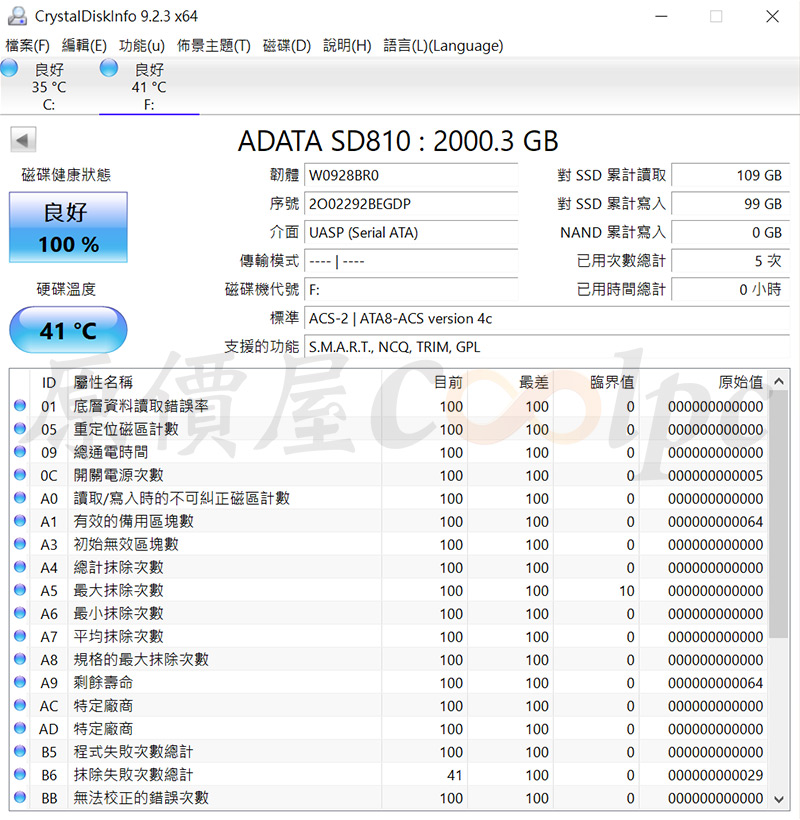The width and height of the screenshot is (800, 820).
Task: Click the 目前 current column header
Action: pos(425,382)
